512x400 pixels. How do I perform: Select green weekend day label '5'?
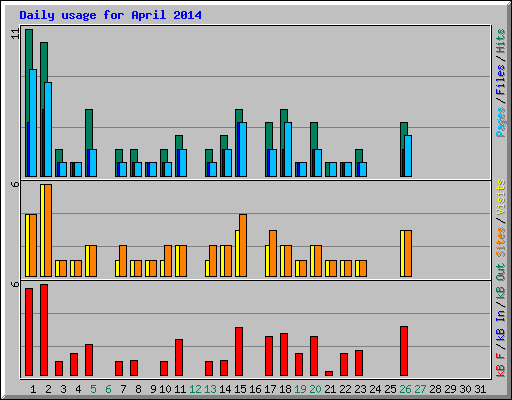coord(93,389)
